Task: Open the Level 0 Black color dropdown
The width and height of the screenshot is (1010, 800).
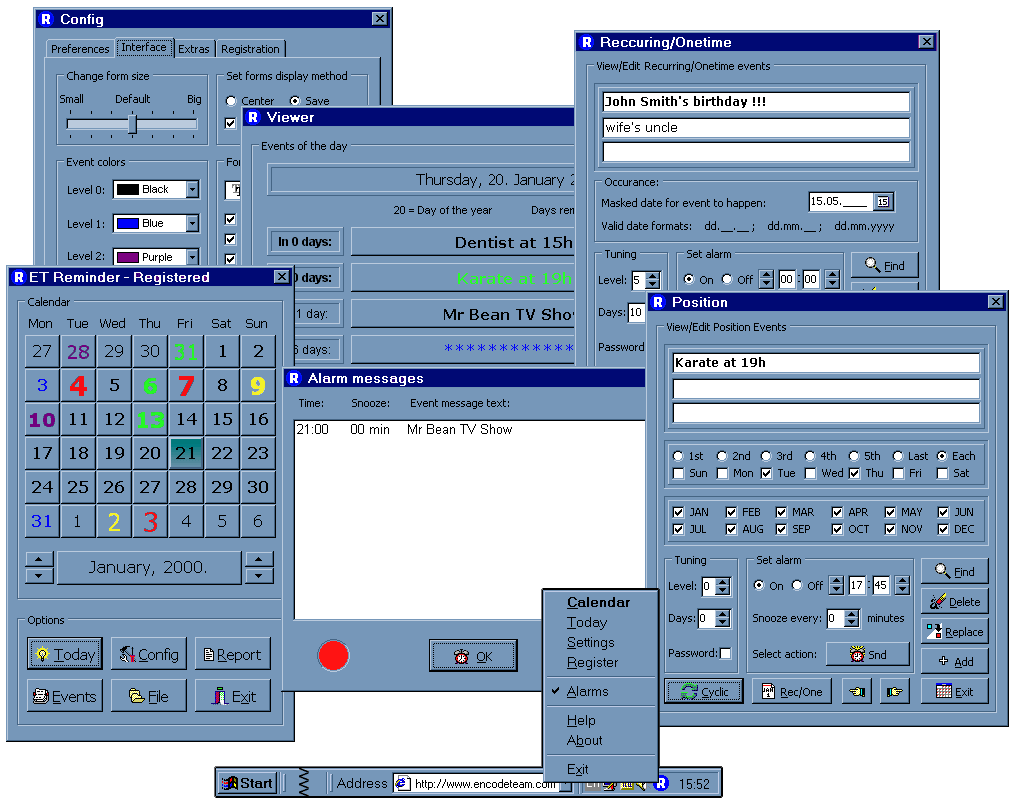Action: pyautogui.click(x=192, y=189)
